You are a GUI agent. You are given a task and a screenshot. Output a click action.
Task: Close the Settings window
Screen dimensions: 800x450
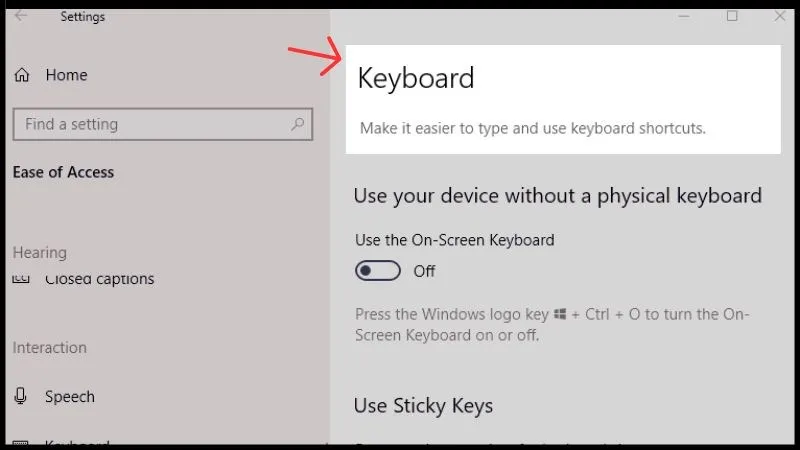780,16
